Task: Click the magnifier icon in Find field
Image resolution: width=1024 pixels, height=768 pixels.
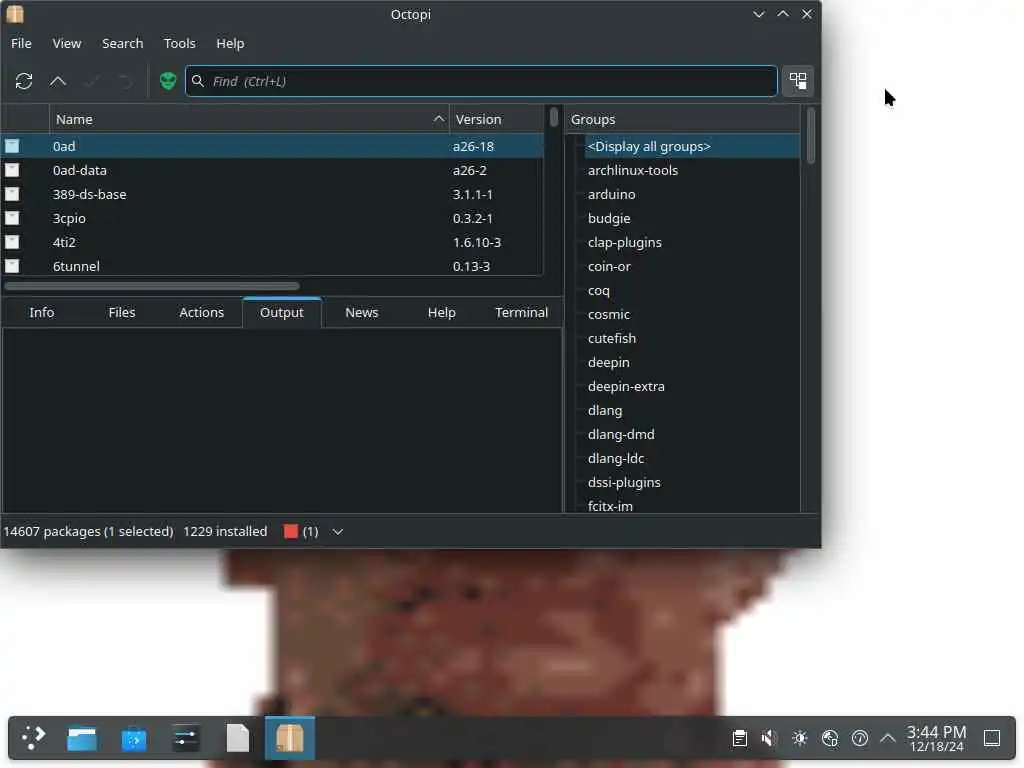Action: [x=198, y=81]
